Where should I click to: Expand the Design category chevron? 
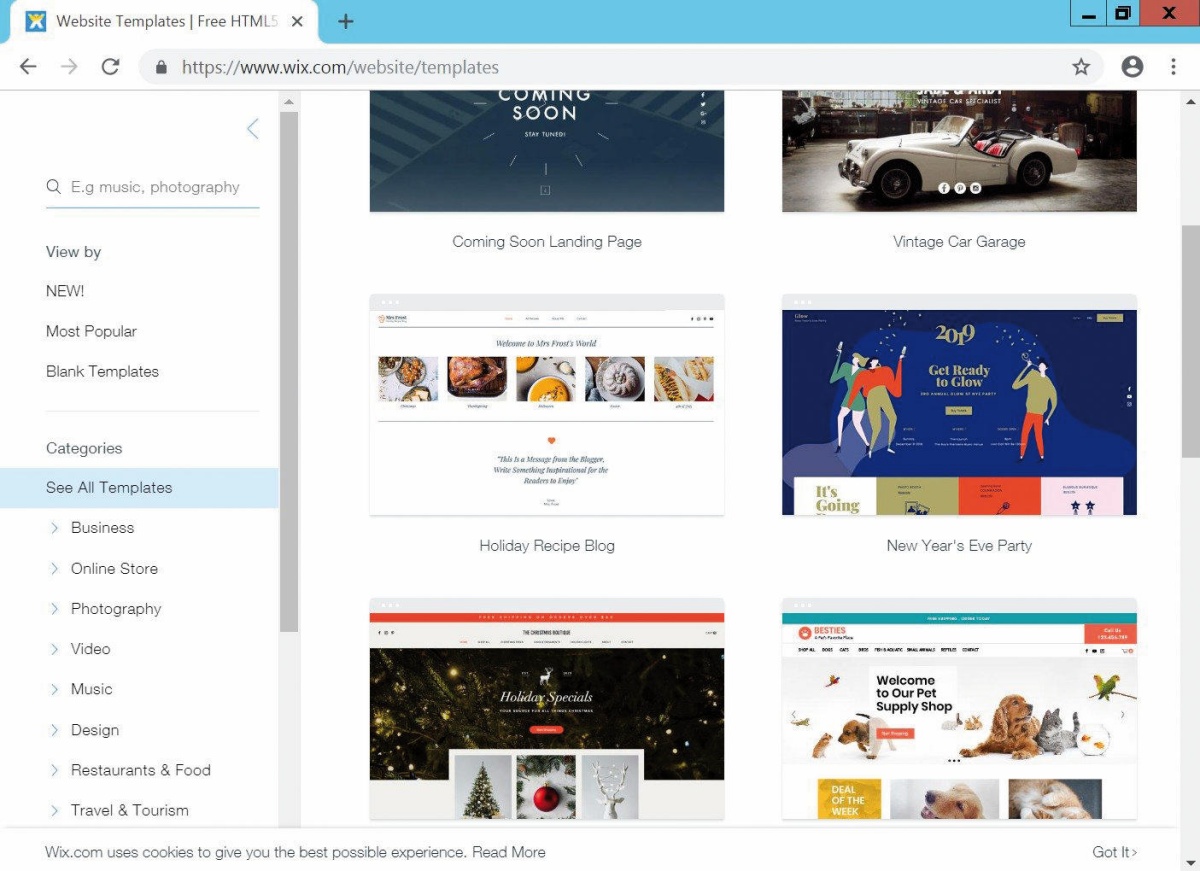coord(55,730)
